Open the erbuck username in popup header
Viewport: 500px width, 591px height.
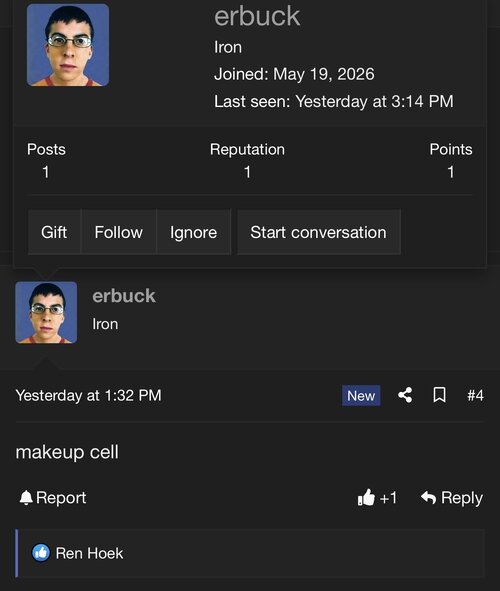click(257, 16)
